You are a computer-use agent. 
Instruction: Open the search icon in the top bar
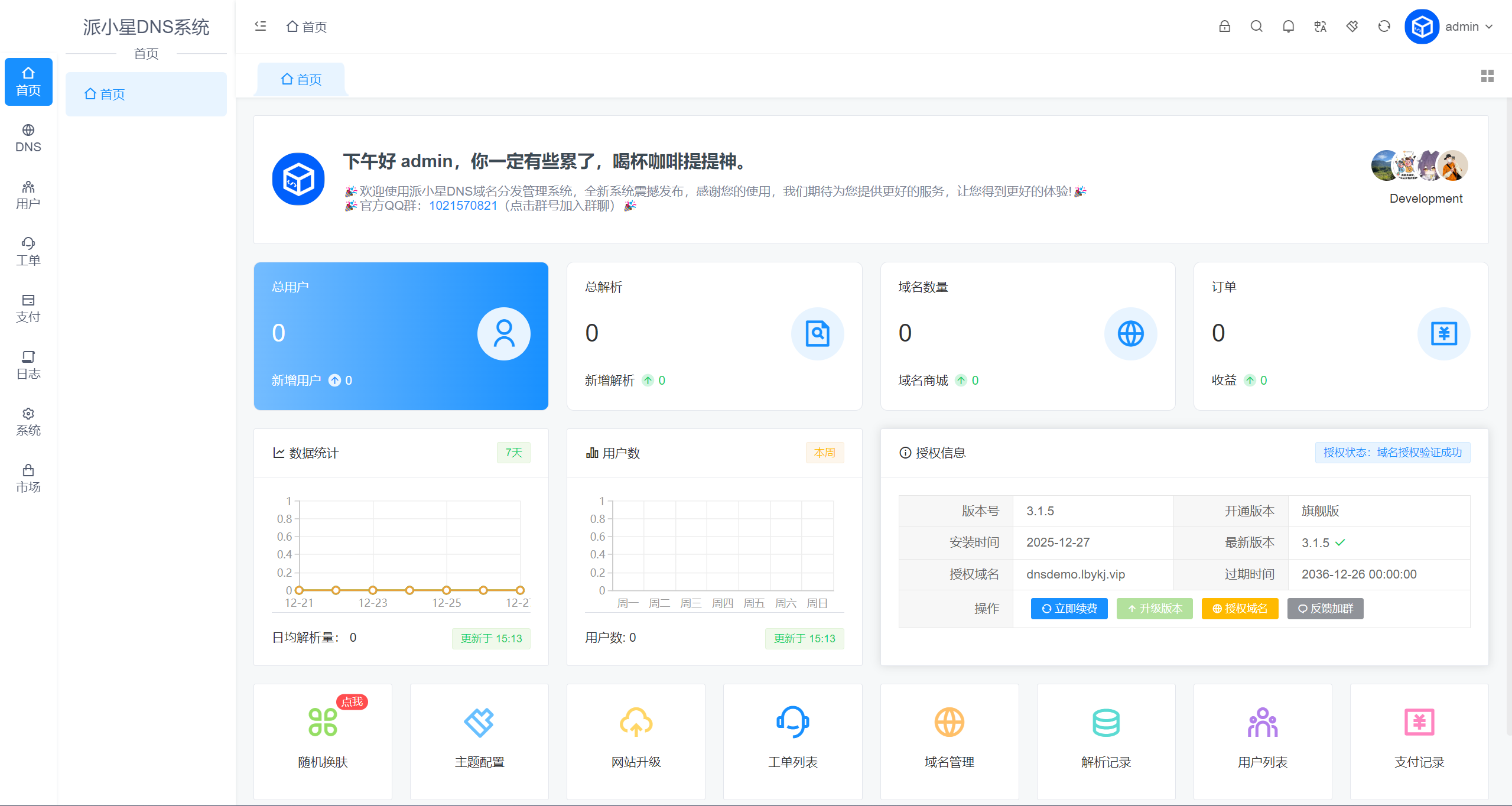tap(1256, 27)
